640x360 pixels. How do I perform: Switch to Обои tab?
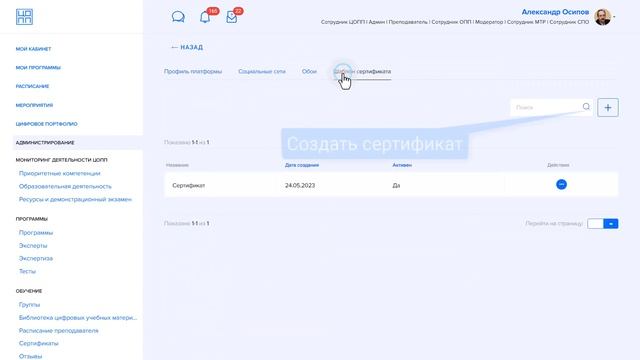coord(309,71)
